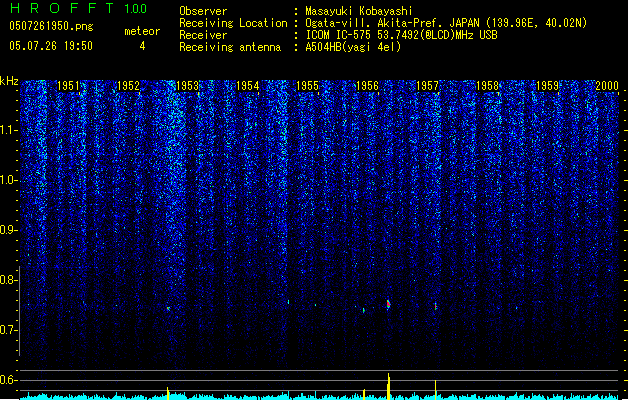629x400 pixels.
Task: Click the red meteor echo after 1956
Action: (x=388, y=305)
